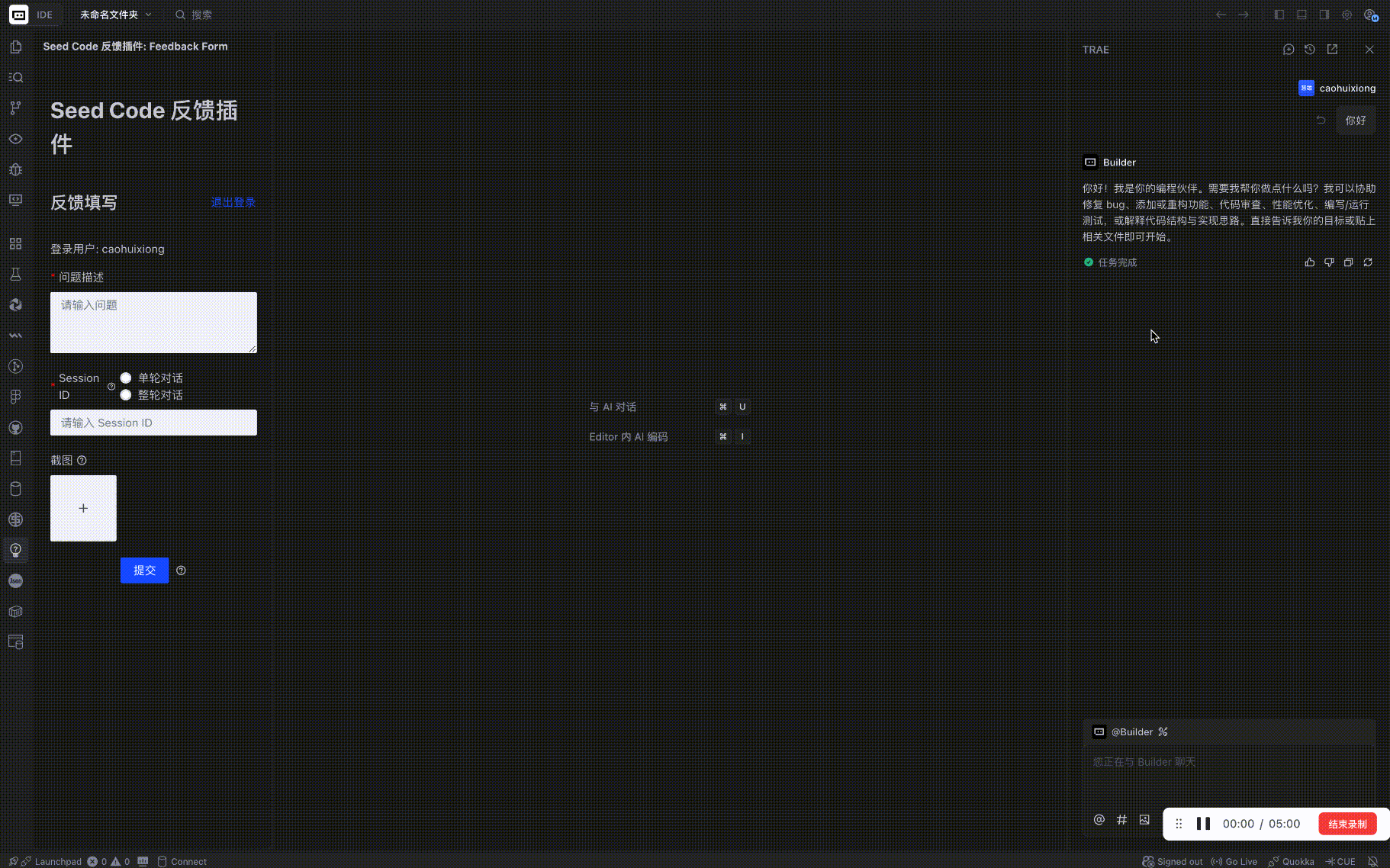The image size is (1390, 868).
Task: Regenerate the Builder response
Action: (1368, 262)
